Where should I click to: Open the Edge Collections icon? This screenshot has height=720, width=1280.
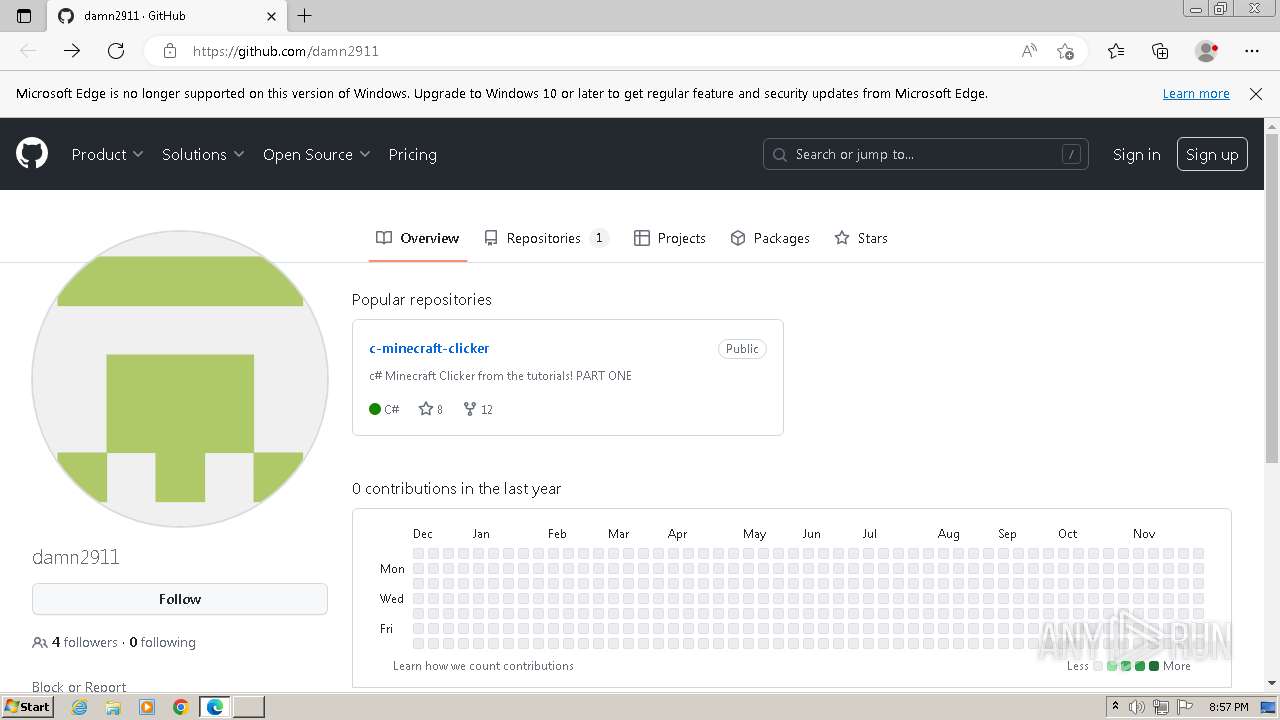[1160, 51]
